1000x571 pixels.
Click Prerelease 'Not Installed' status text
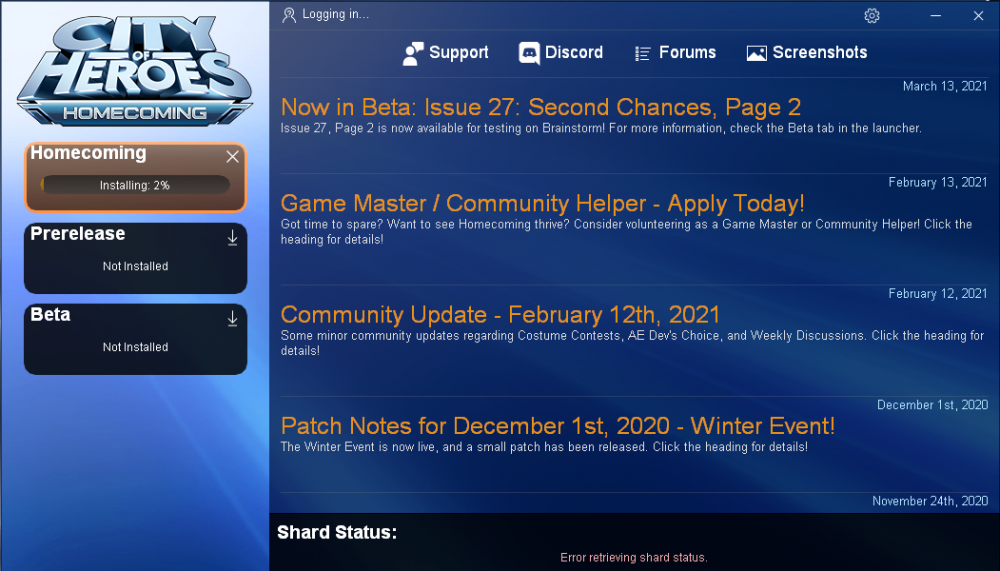(135, 266)
